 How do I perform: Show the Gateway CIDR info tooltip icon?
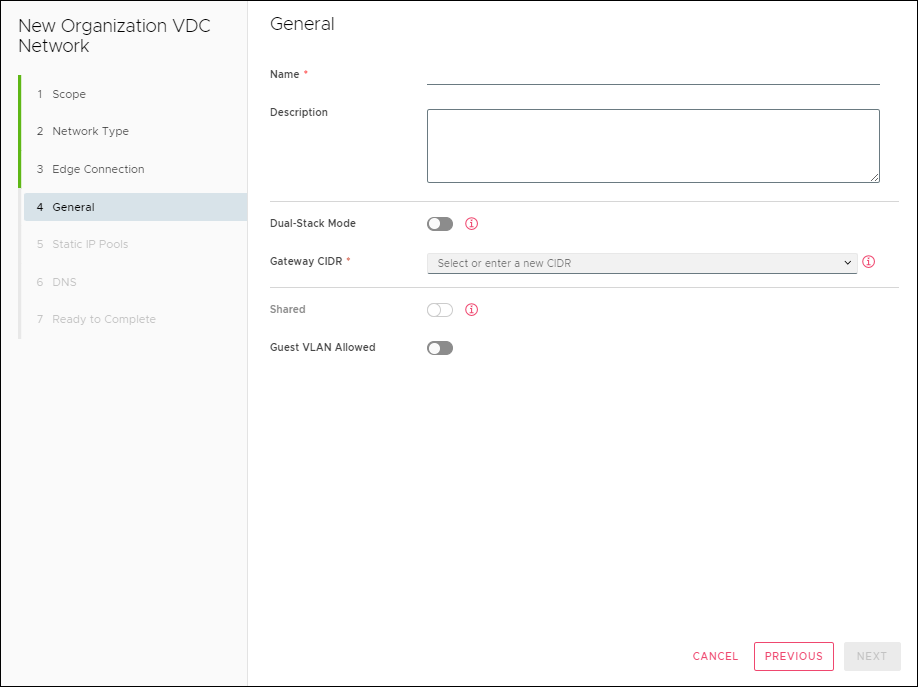pos(869,262)
